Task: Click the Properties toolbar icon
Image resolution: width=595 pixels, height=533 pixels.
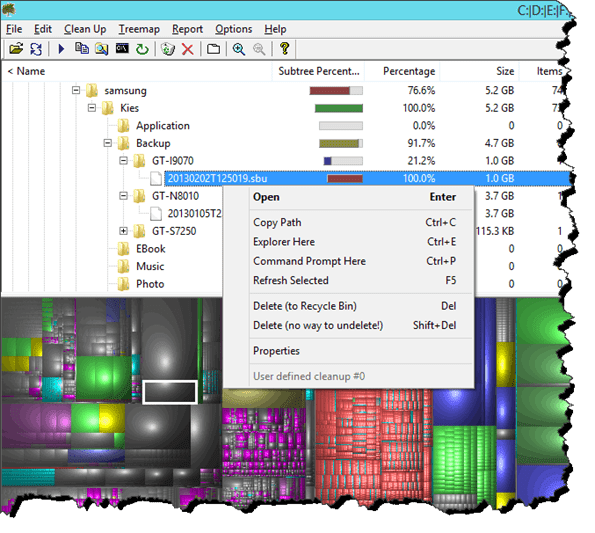Action: [213, 49]
